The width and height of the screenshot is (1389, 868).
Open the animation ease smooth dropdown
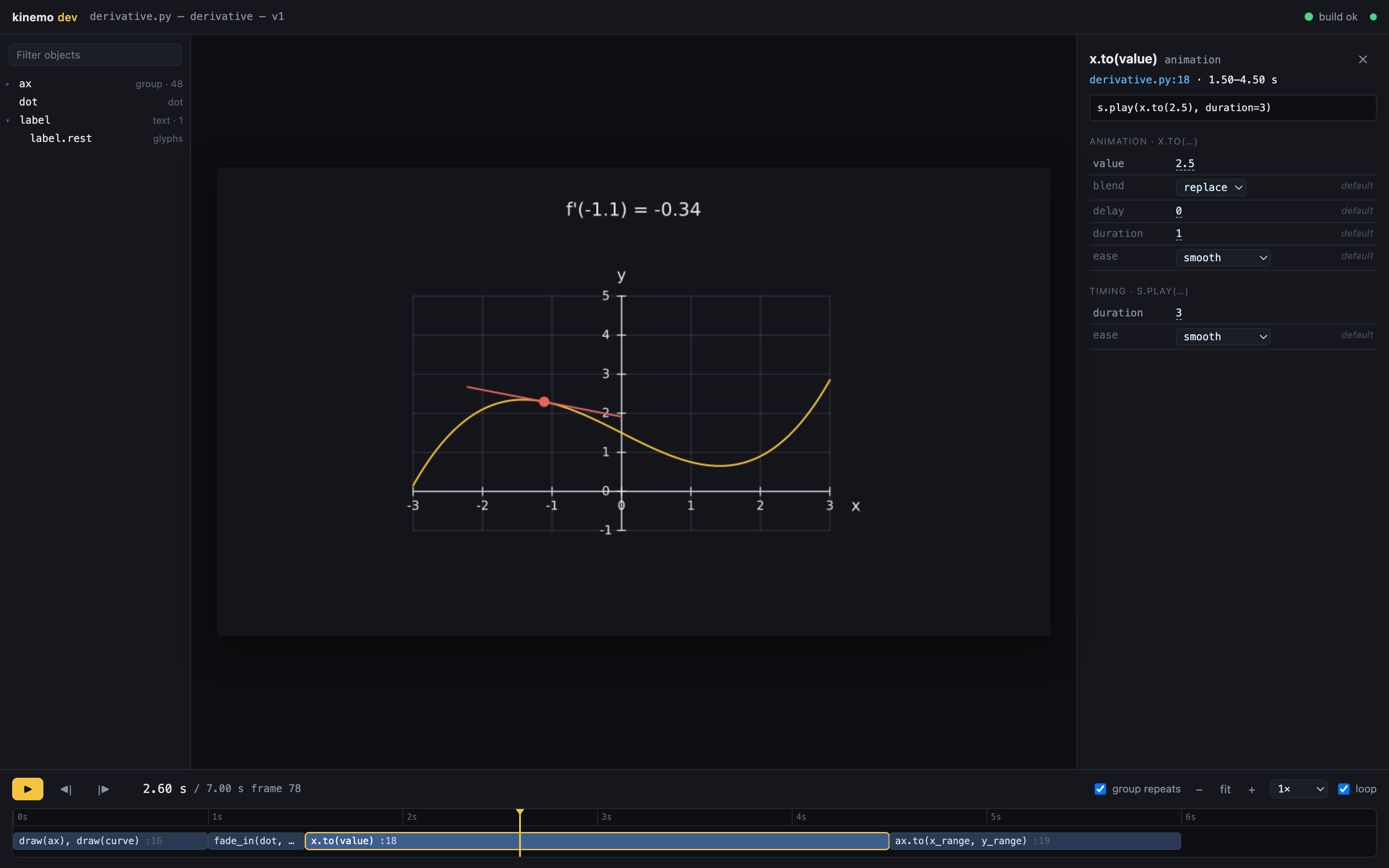(1223, 258)
